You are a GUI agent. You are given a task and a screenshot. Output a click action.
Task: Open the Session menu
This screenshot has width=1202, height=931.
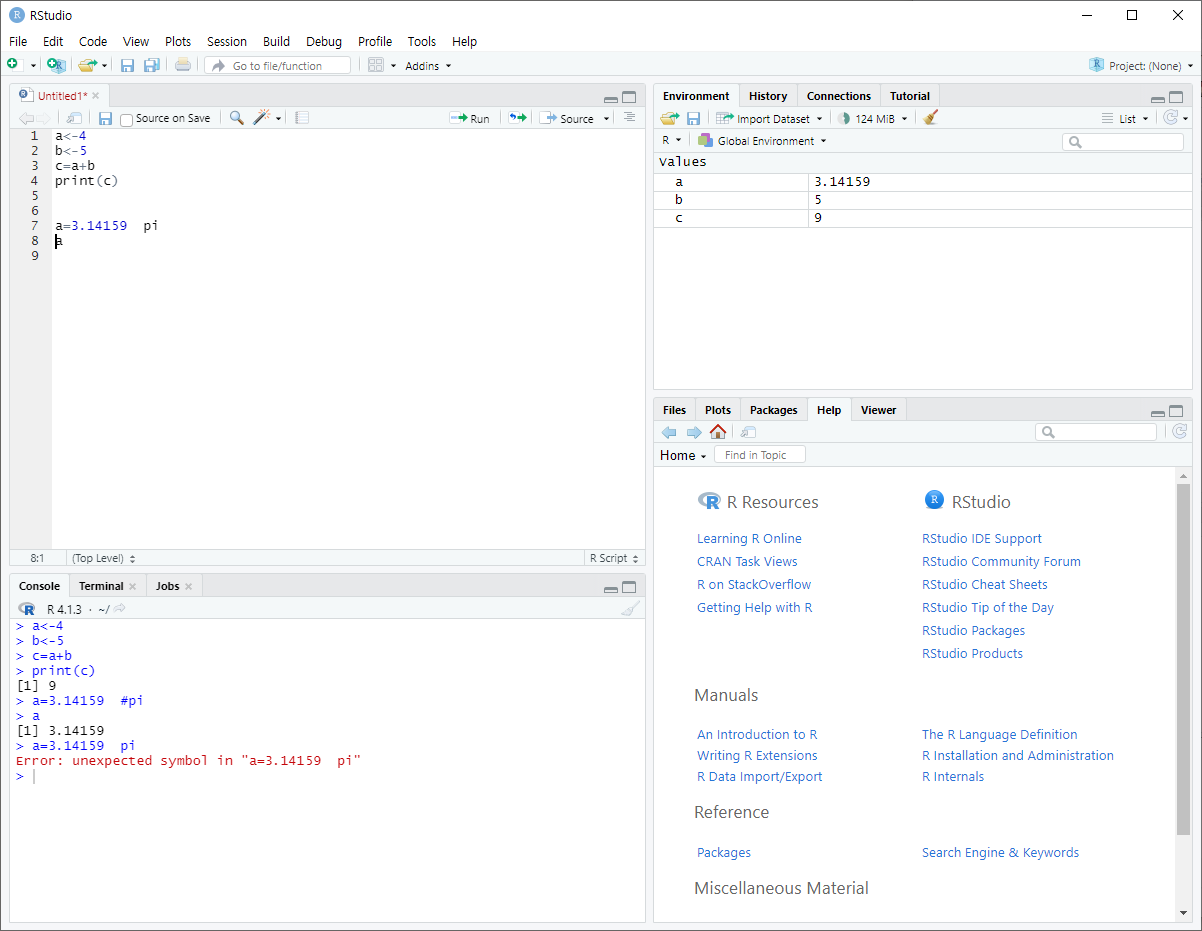(227, 41)
